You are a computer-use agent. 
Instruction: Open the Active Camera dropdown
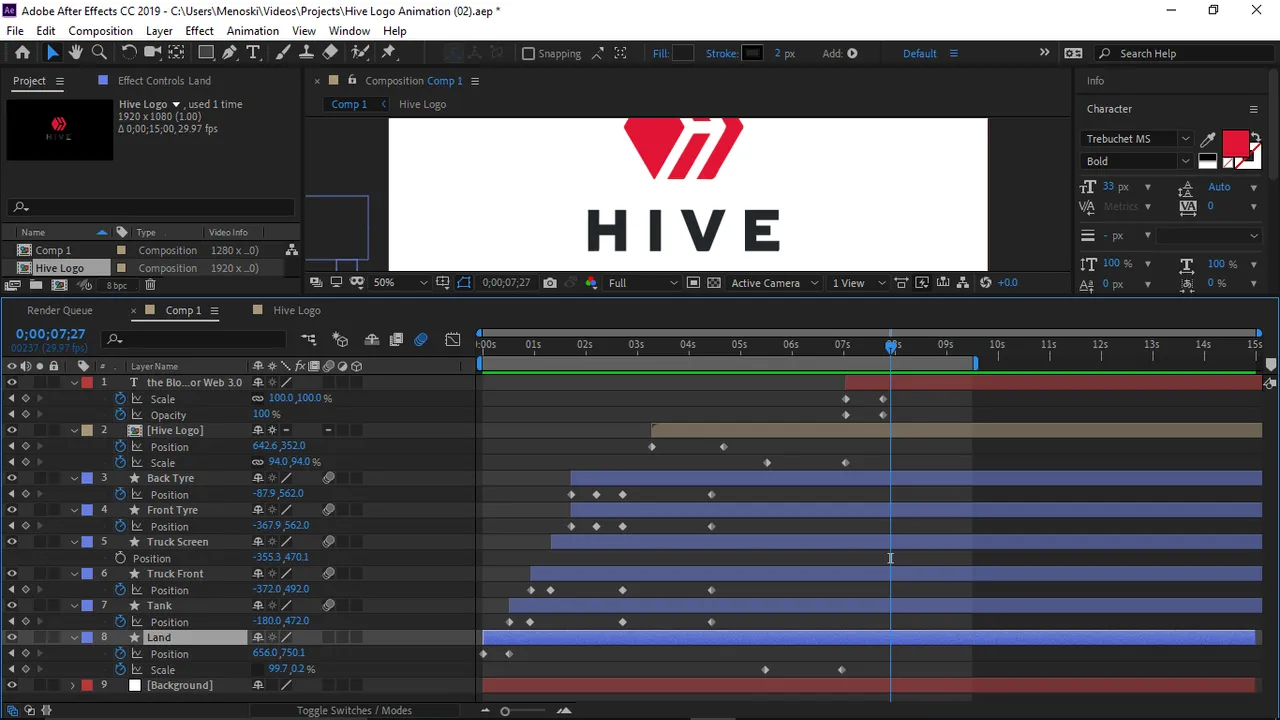(x=775, y=283)
